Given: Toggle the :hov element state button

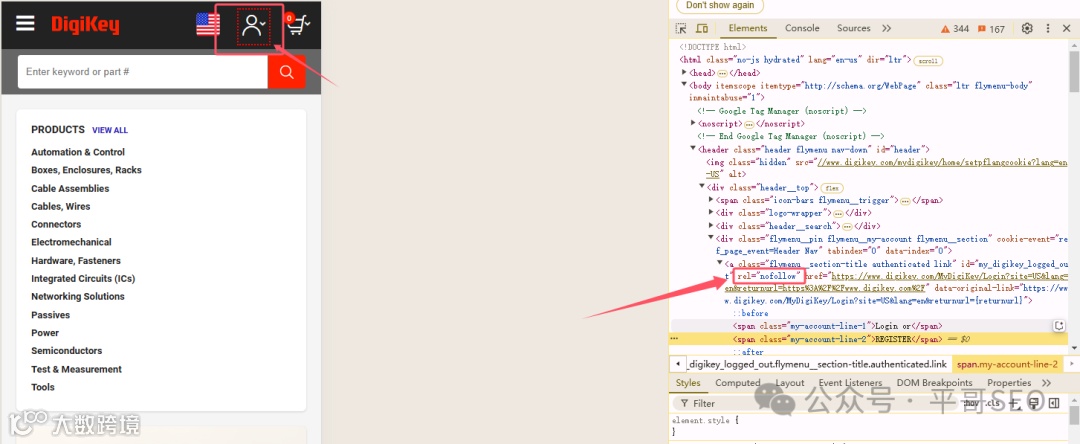Looking at the screenshot, I should tap(972, 403).
